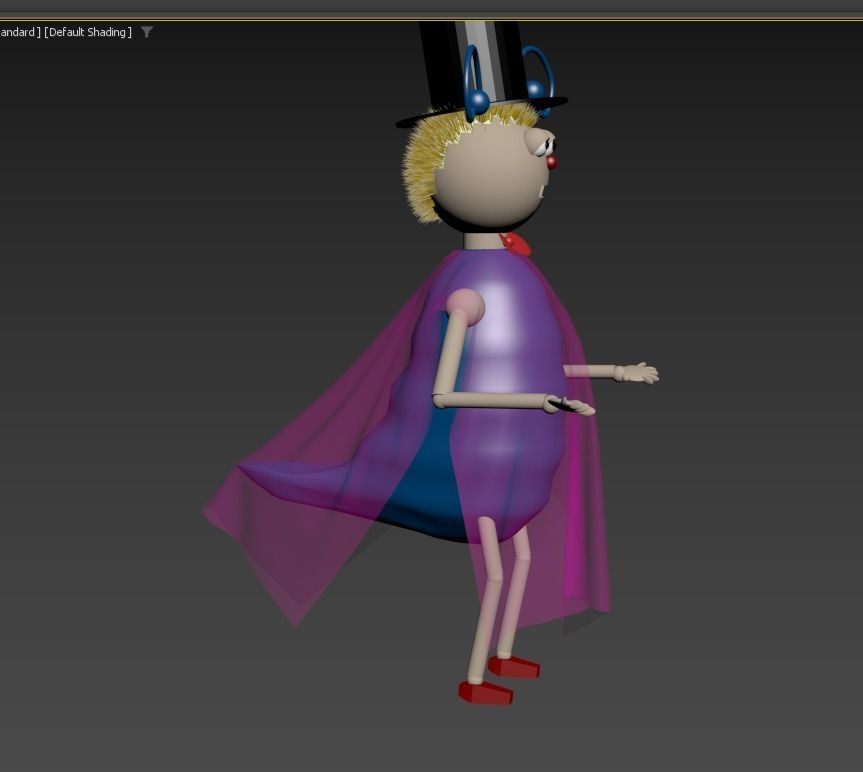Click the viewport filter funnel icon

[147, 32]
